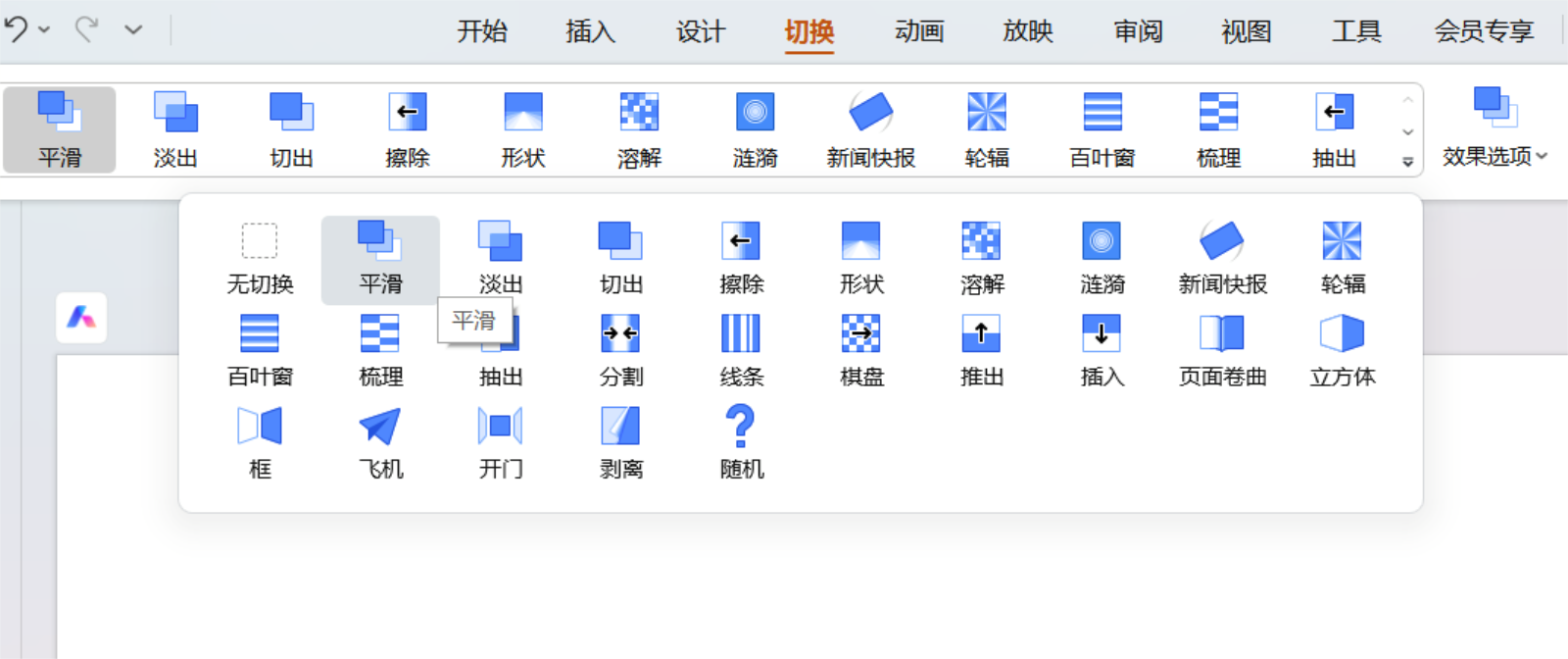Undo the last action
The image size is (1568, 659).
click(16, 29)
